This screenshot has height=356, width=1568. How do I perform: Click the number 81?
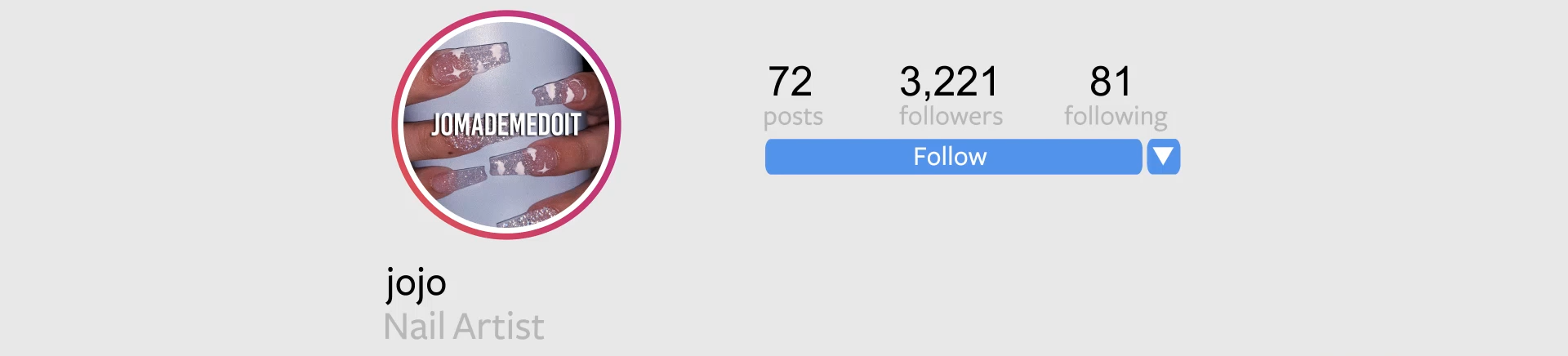point(1111,82)
